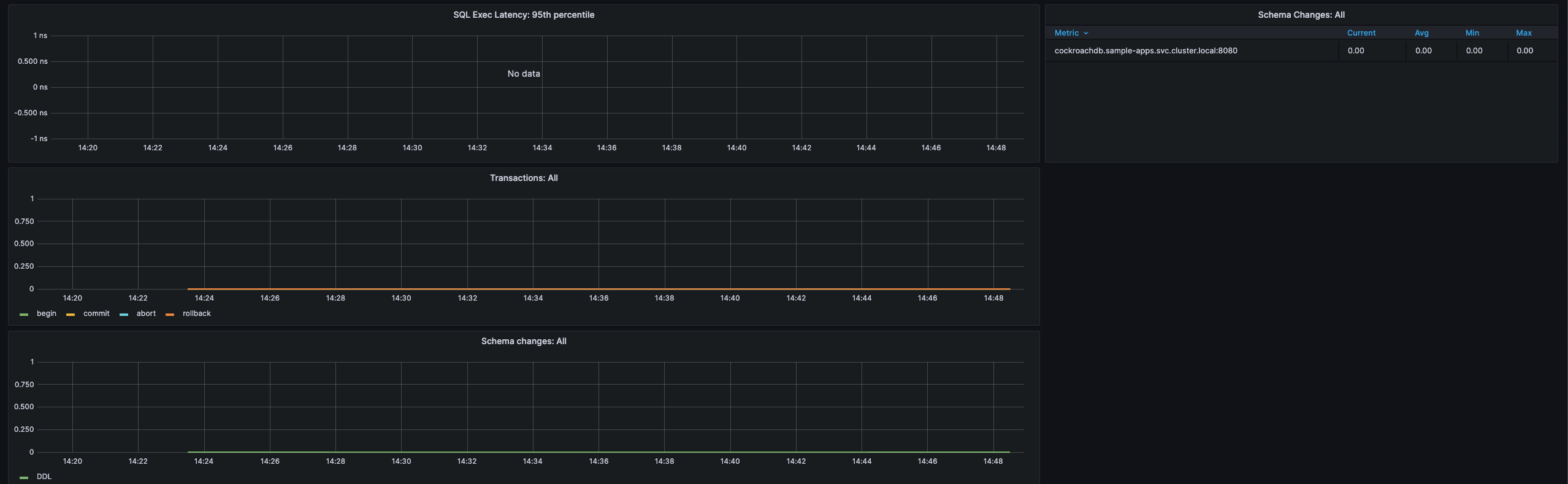Image resolution: width=1568 pixels, height=484 pixels.
Task: Sort the table by the Avg column
Action: pyautogui.click(x=1421, y=33)
